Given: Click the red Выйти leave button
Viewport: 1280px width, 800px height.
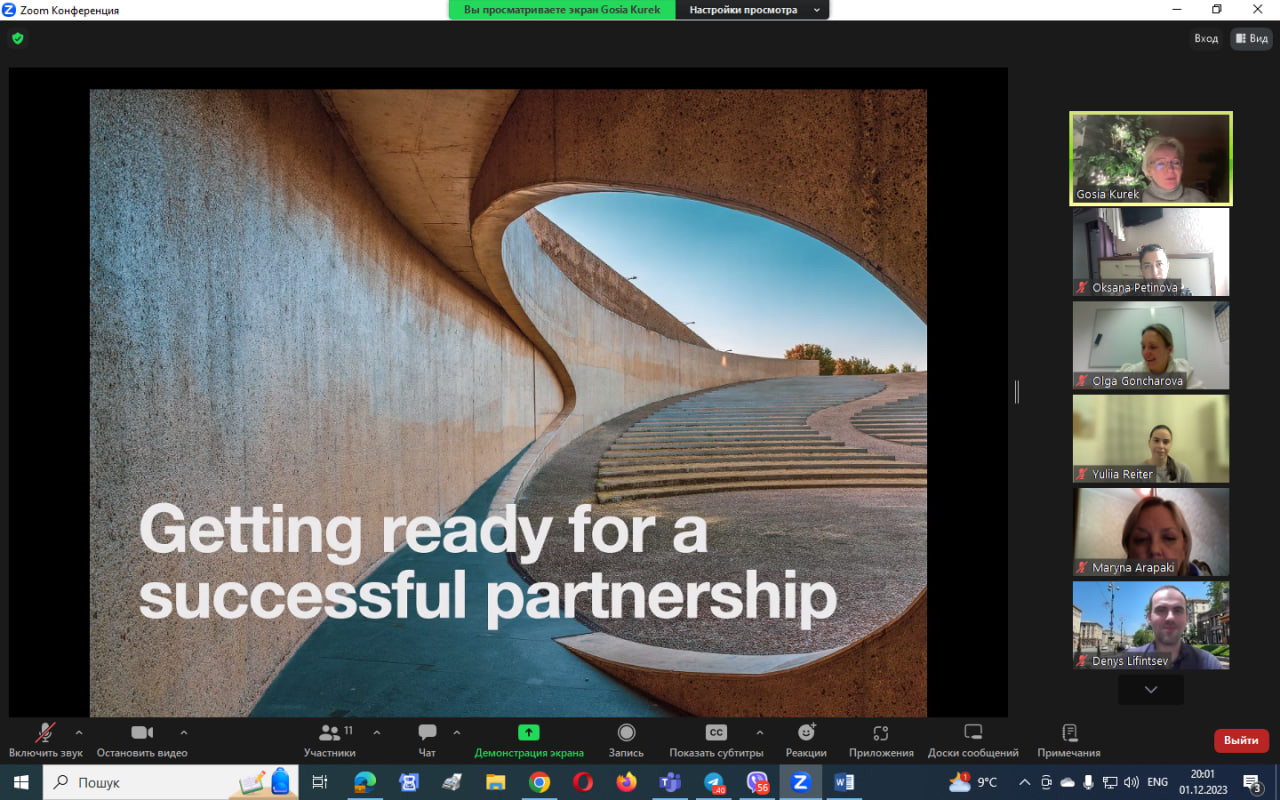Looking at the screenshot, I should coord(1241,741).
